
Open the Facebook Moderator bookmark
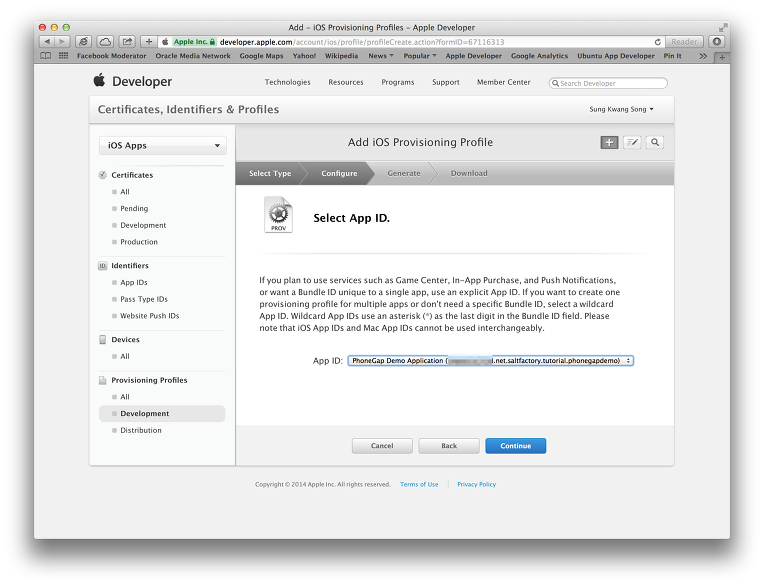pyautogui.click(x=112, y=56)
